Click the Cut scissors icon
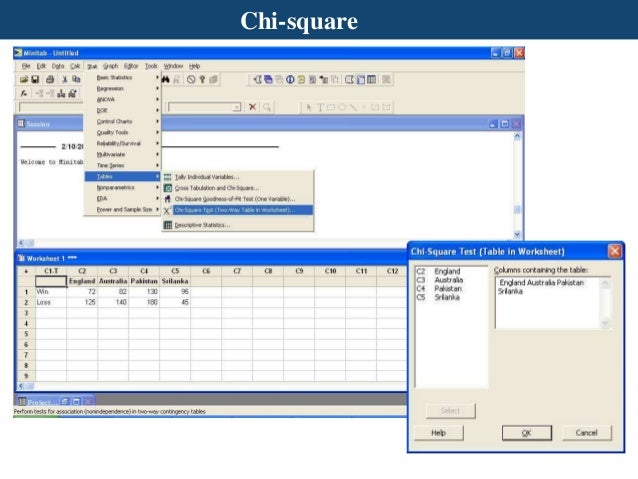Image resolution: width=638 pixels, height=479 pixels. tap(64, 79)
